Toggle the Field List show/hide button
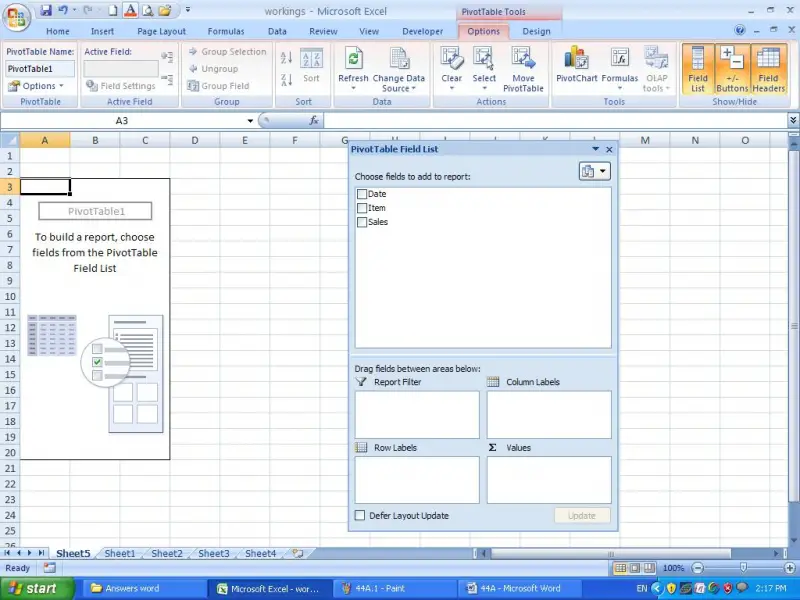 [697, 69]
